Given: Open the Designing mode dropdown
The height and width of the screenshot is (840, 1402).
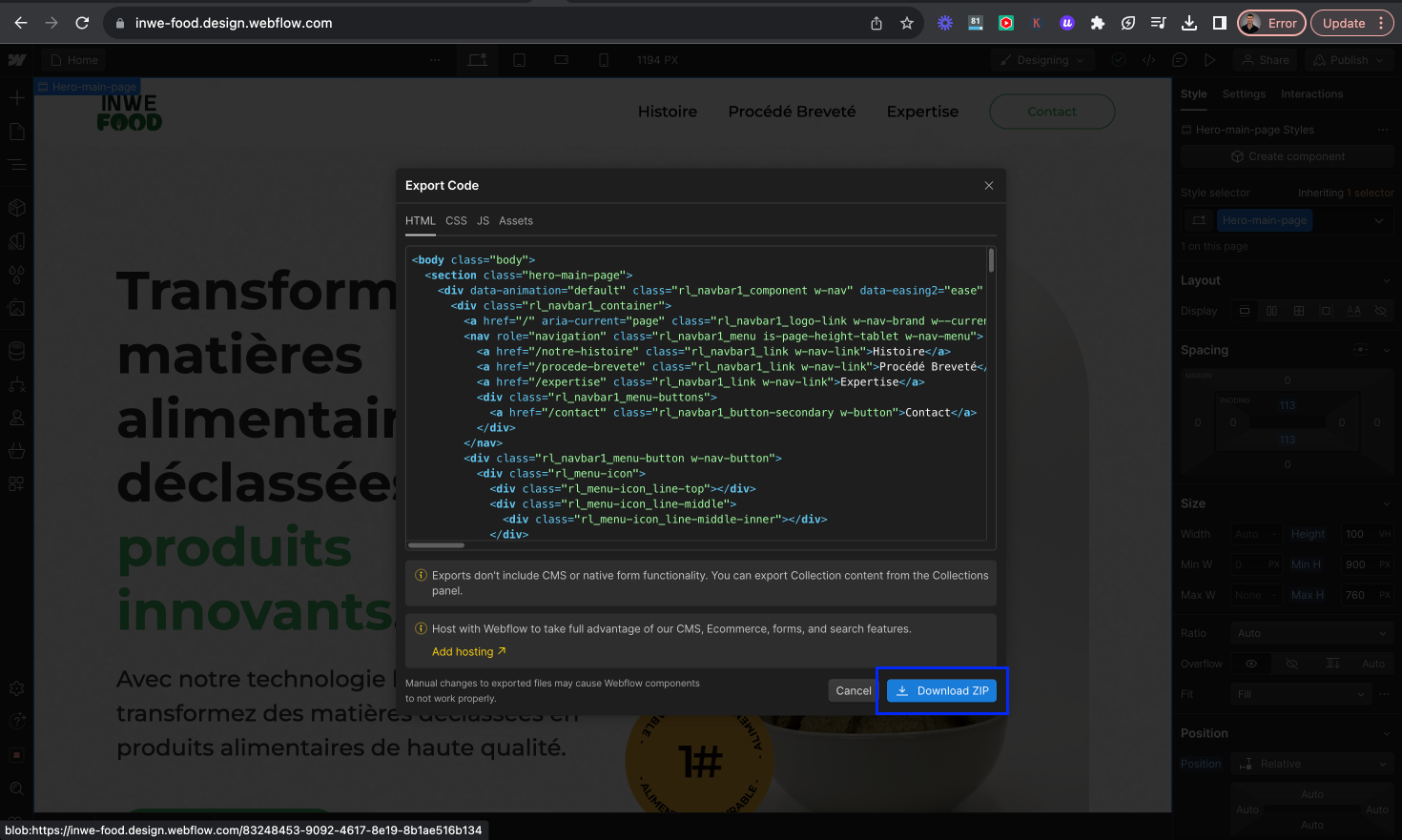Looking at the screenshot, I should (1042, 60).
